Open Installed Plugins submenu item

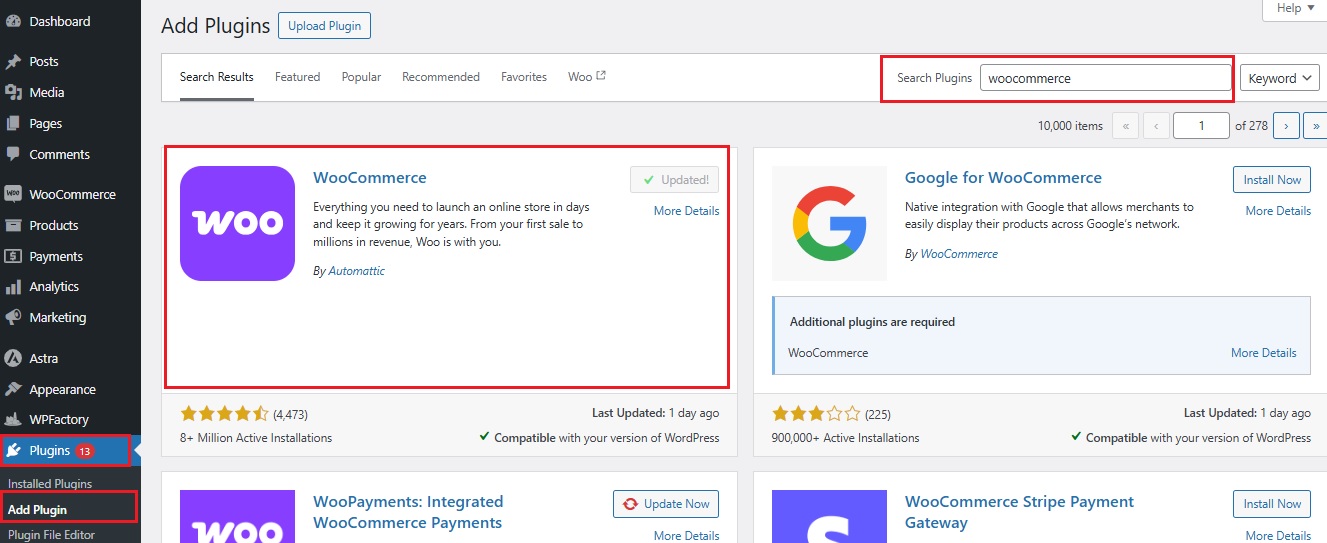coord(50,484)
